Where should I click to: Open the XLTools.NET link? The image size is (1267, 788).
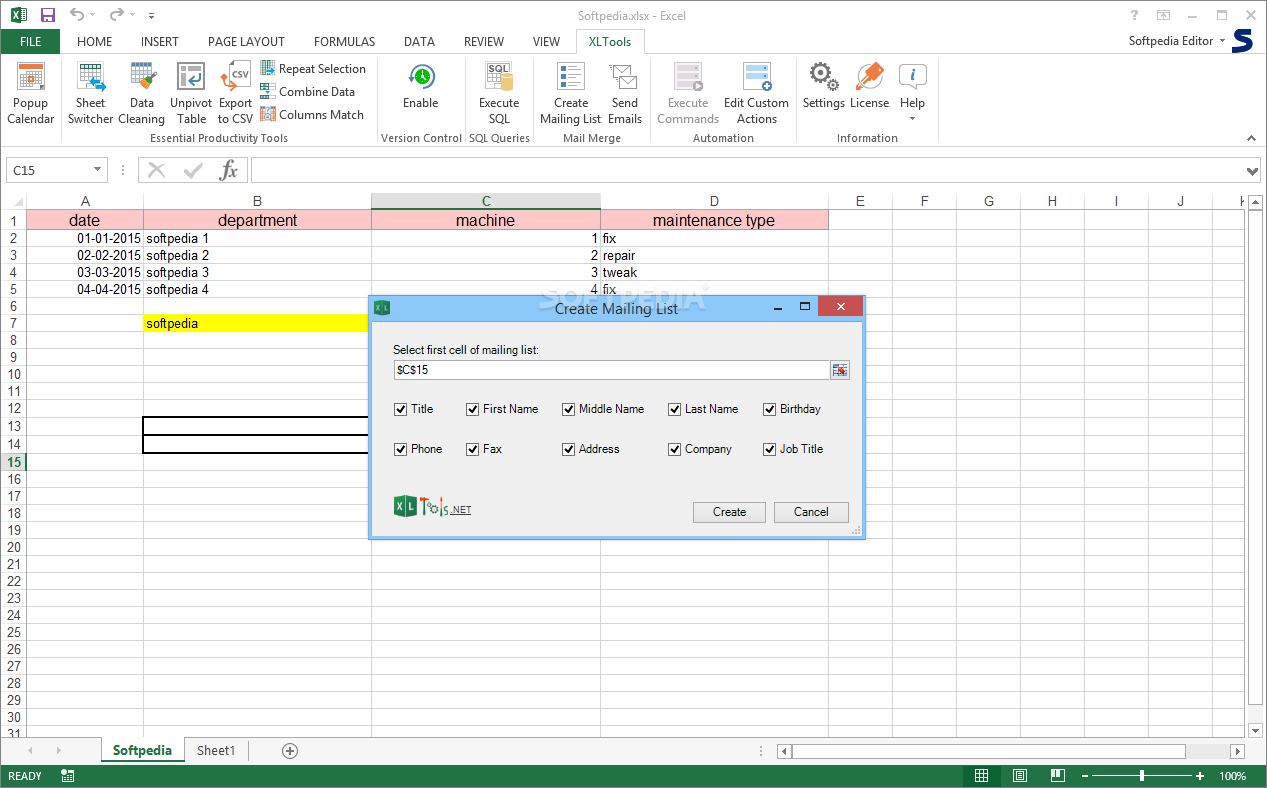432,507
